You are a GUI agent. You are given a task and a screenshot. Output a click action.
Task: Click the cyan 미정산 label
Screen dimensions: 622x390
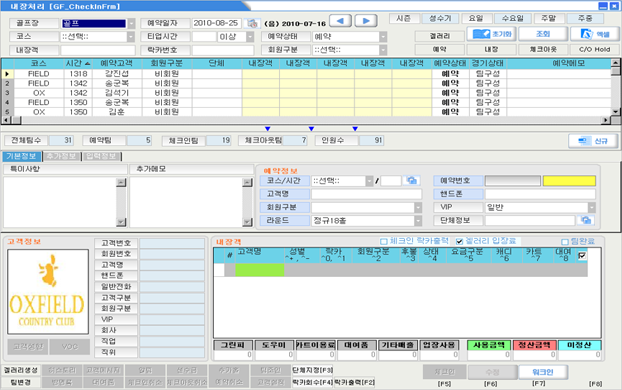click(x=579, y=345)
